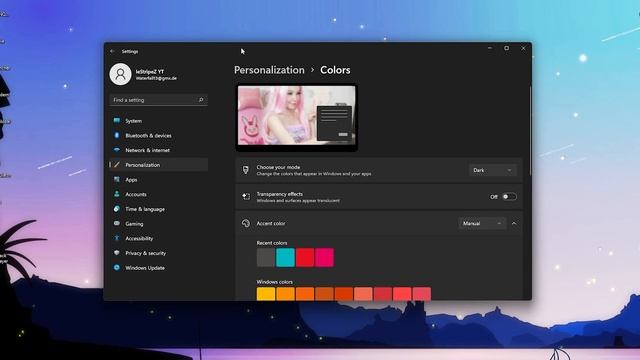
Task: Click the Gaming controller icon
Action: pos(117,223)
